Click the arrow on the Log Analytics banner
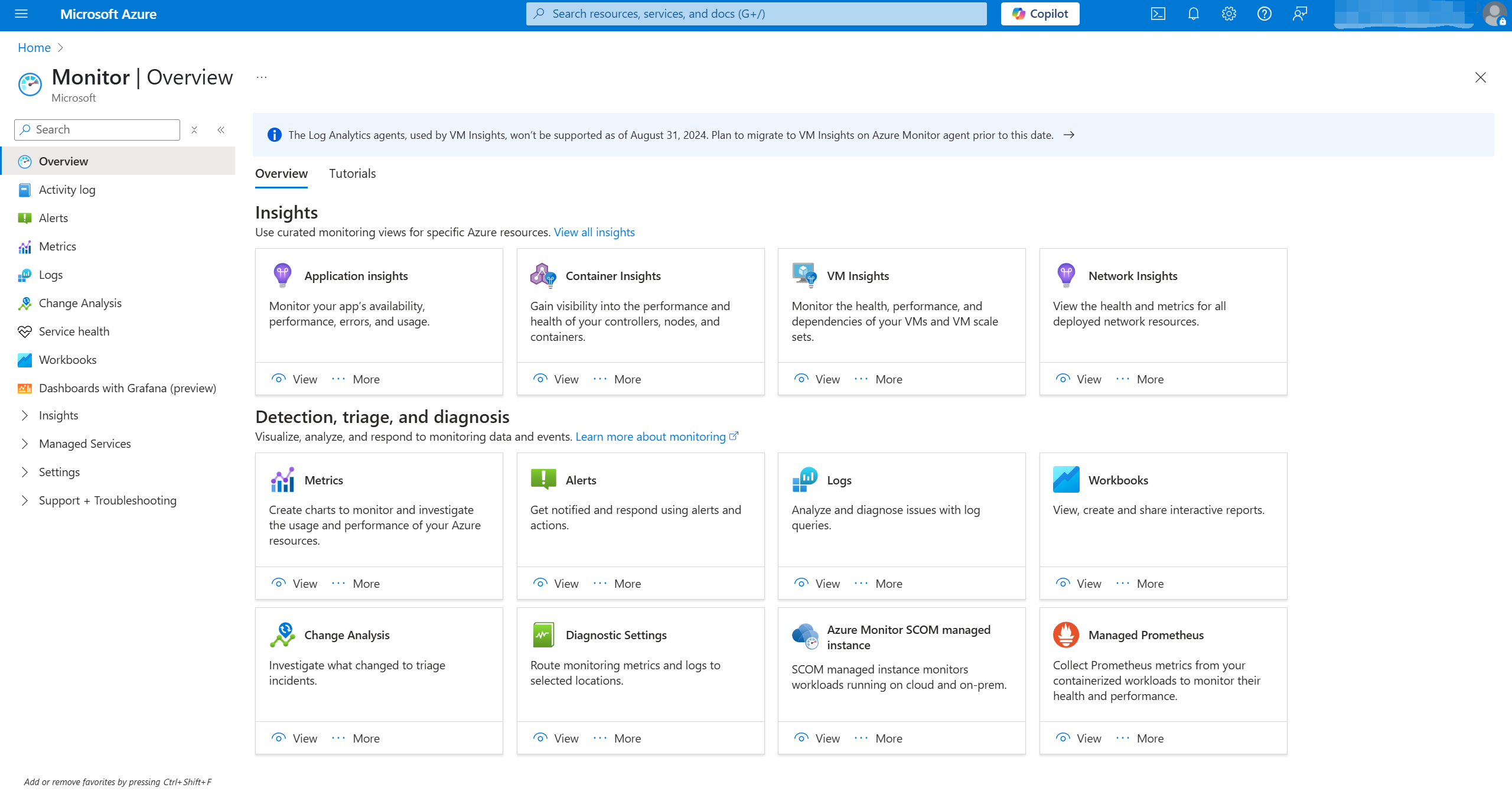The width and height of the screenshot is (1512, 791). tap(1068, 135)
